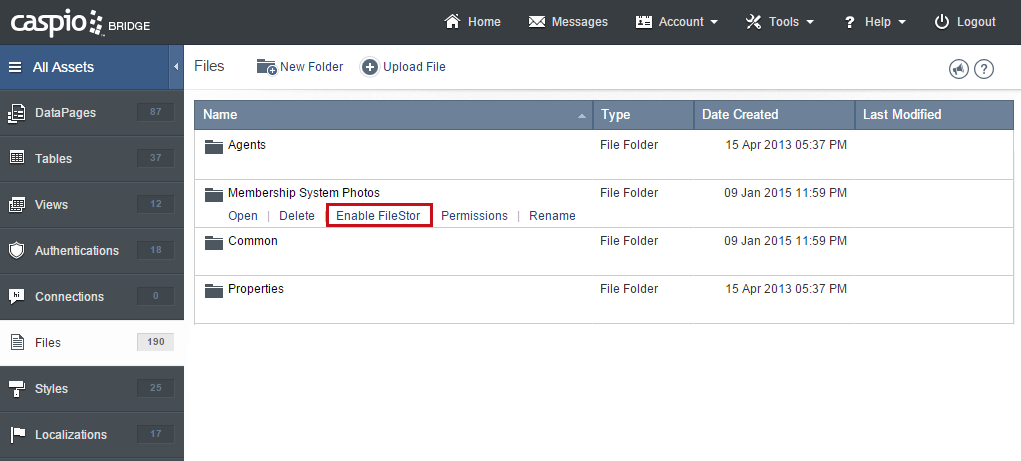1021x461 pixels.
Task: Open the Agents folder icon
Action: pyautogui.click(x=213, y=146)
